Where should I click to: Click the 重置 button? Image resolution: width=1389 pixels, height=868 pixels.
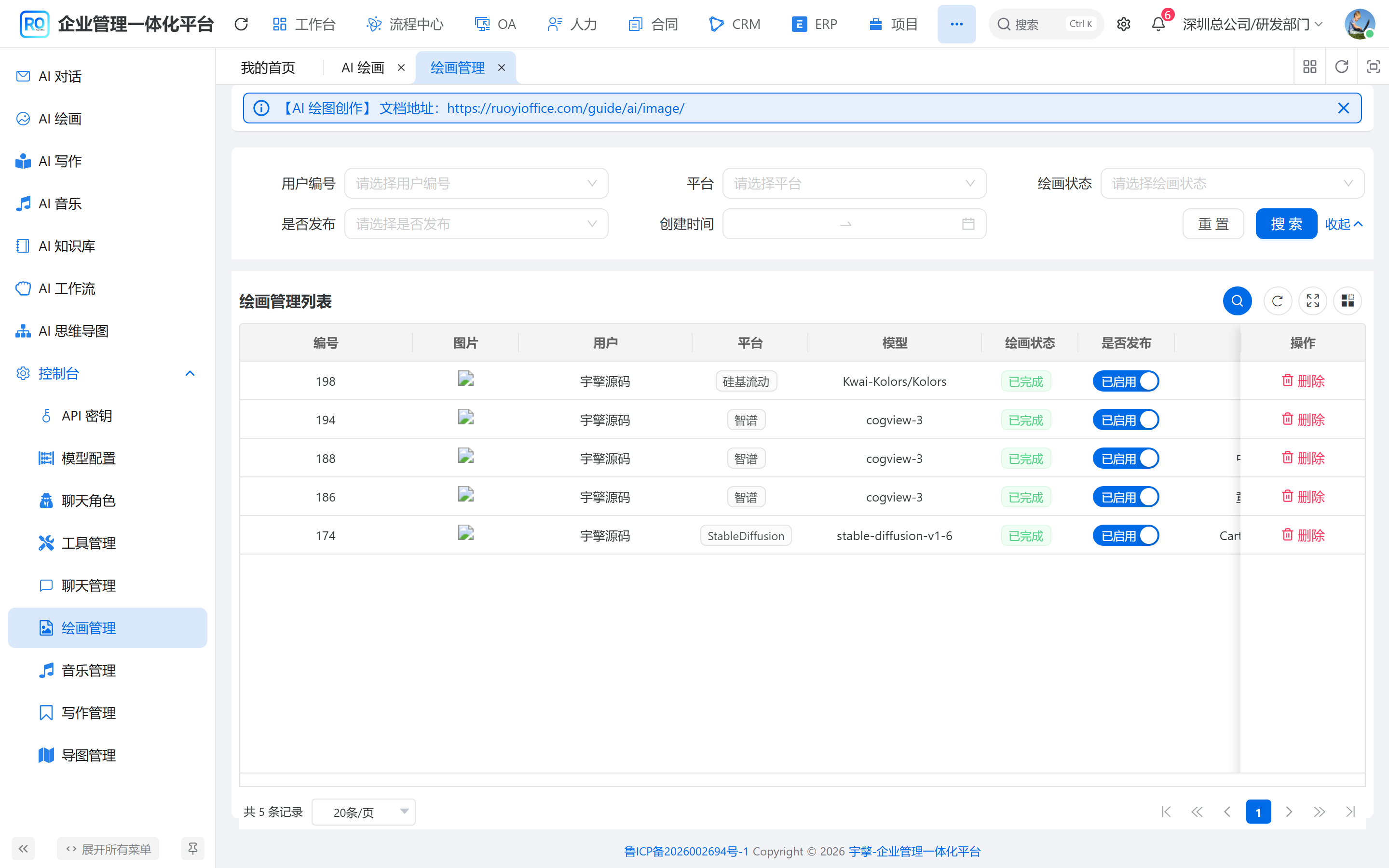tap(1213, 224)
